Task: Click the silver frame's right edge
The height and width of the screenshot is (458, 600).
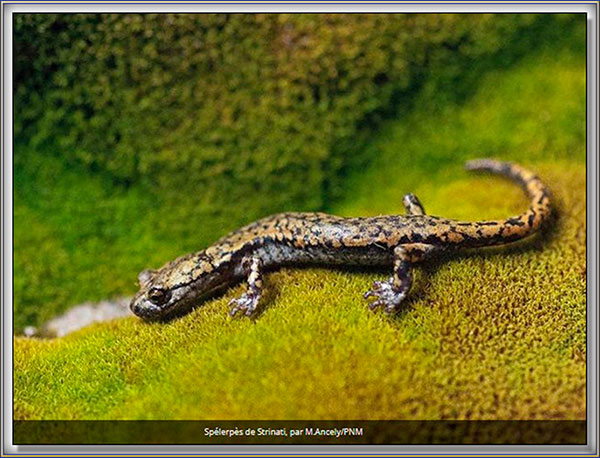Action: pyautogui.click(x=593, y=229)
